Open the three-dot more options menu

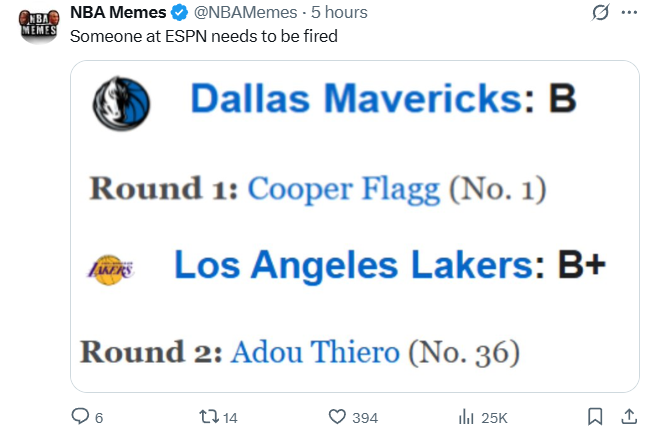[x=629, y=13]
